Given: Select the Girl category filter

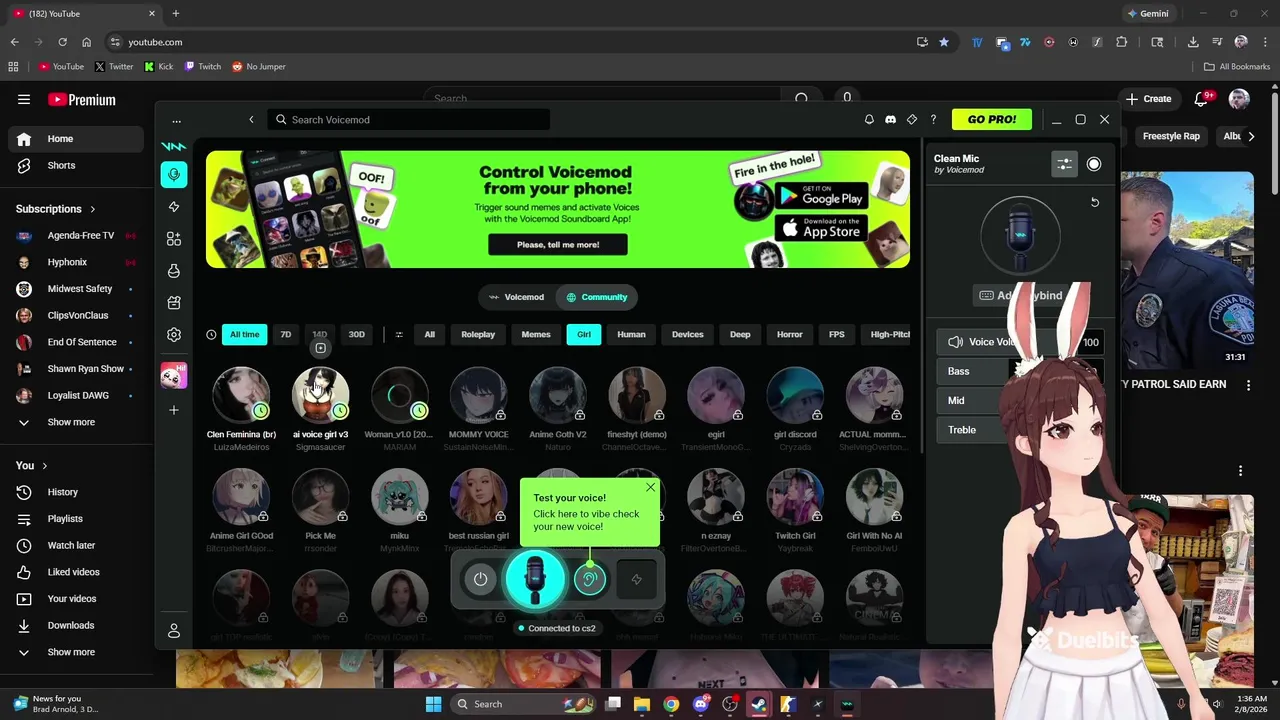Looking at the screenshot, I should 584,335.
